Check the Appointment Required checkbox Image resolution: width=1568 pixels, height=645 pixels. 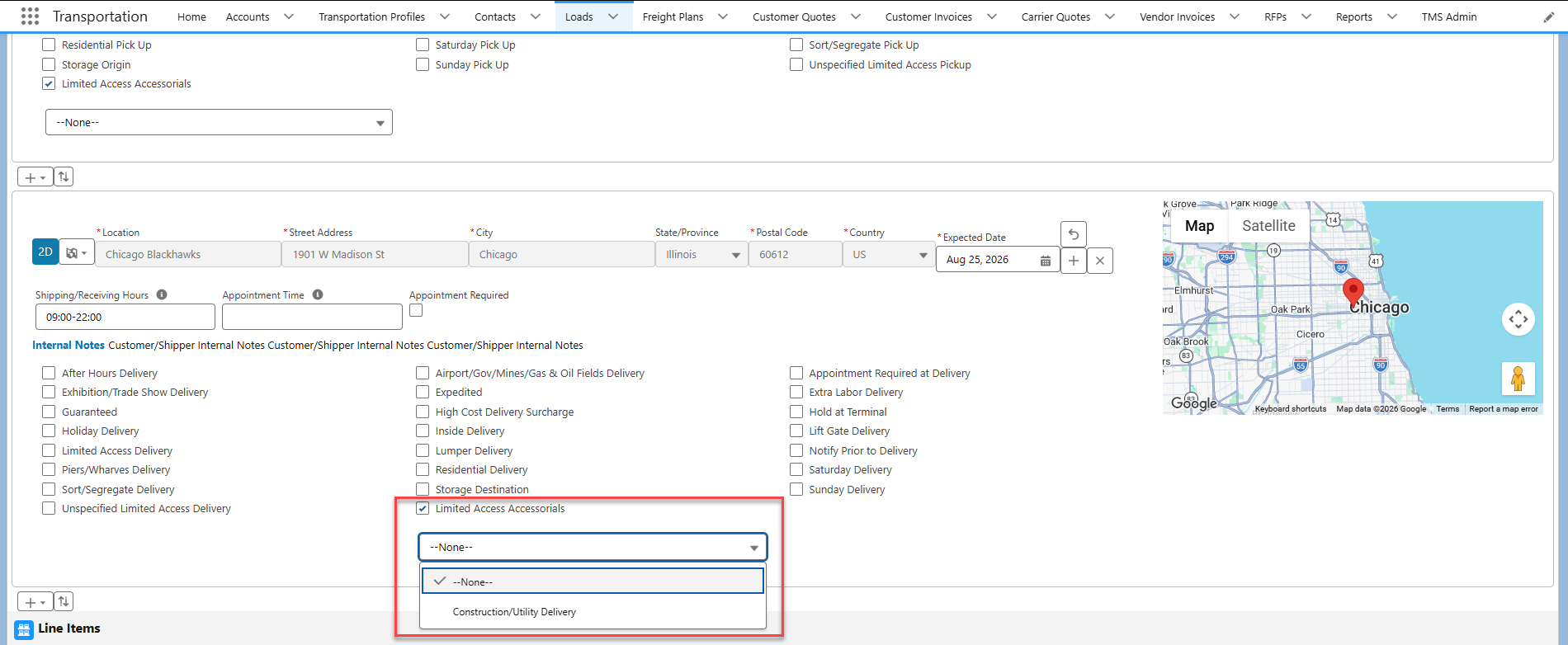coord(416,311)
